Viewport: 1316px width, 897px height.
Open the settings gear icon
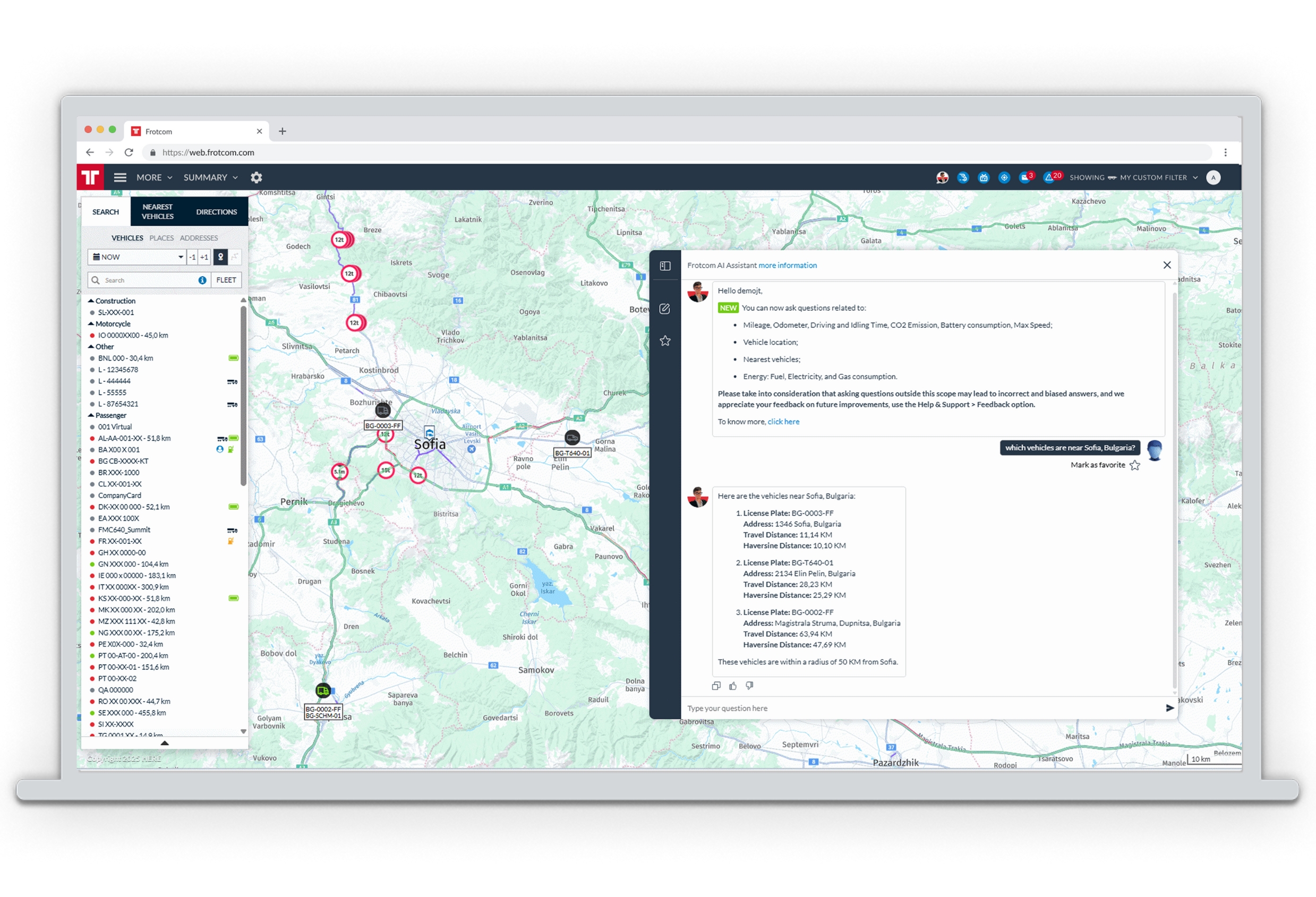point(257,177)
